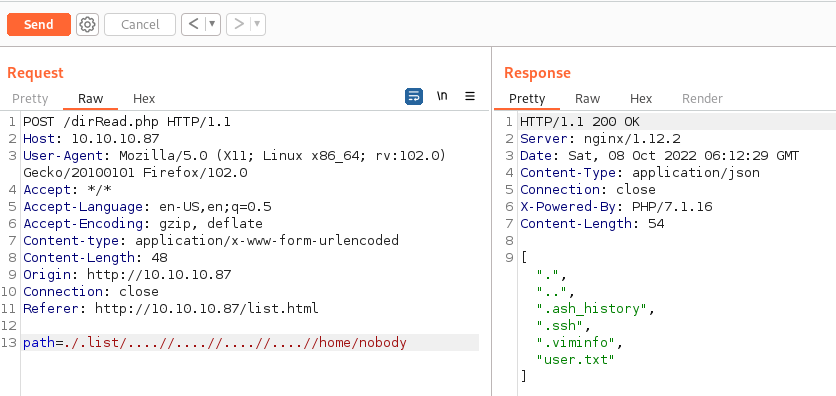
Task: Click the Date header in response
Action: click(x=660, y=156)
